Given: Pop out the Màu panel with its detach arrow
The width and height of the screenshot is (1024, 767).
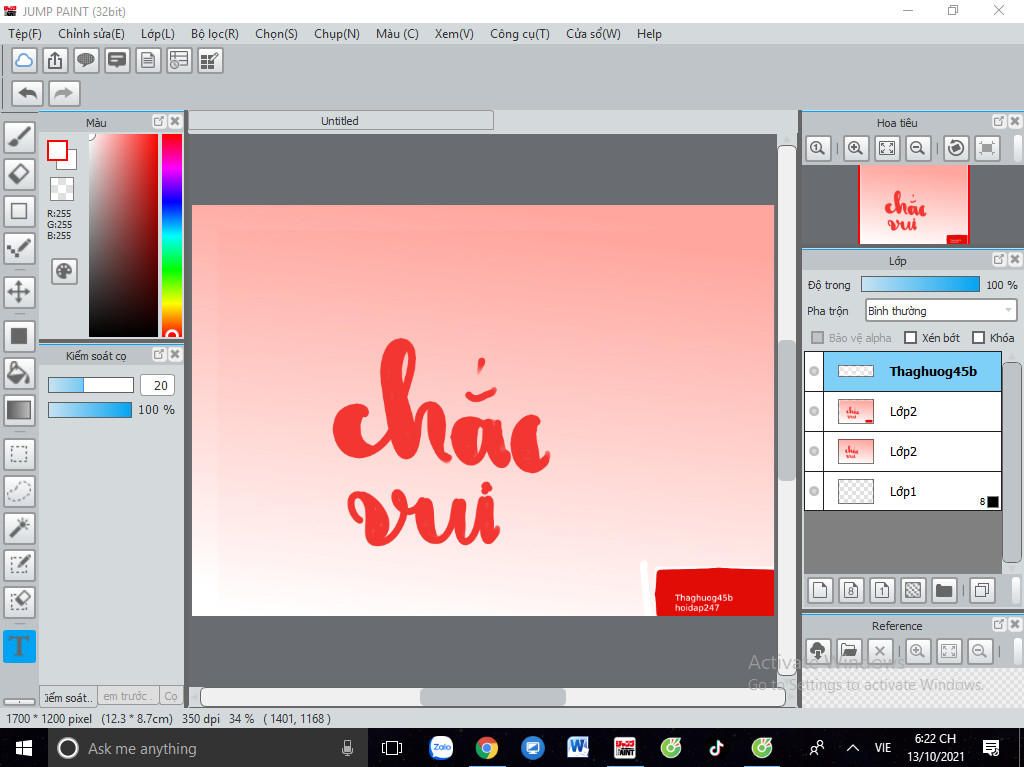Looking at the screenshot, I should point(158,120).
